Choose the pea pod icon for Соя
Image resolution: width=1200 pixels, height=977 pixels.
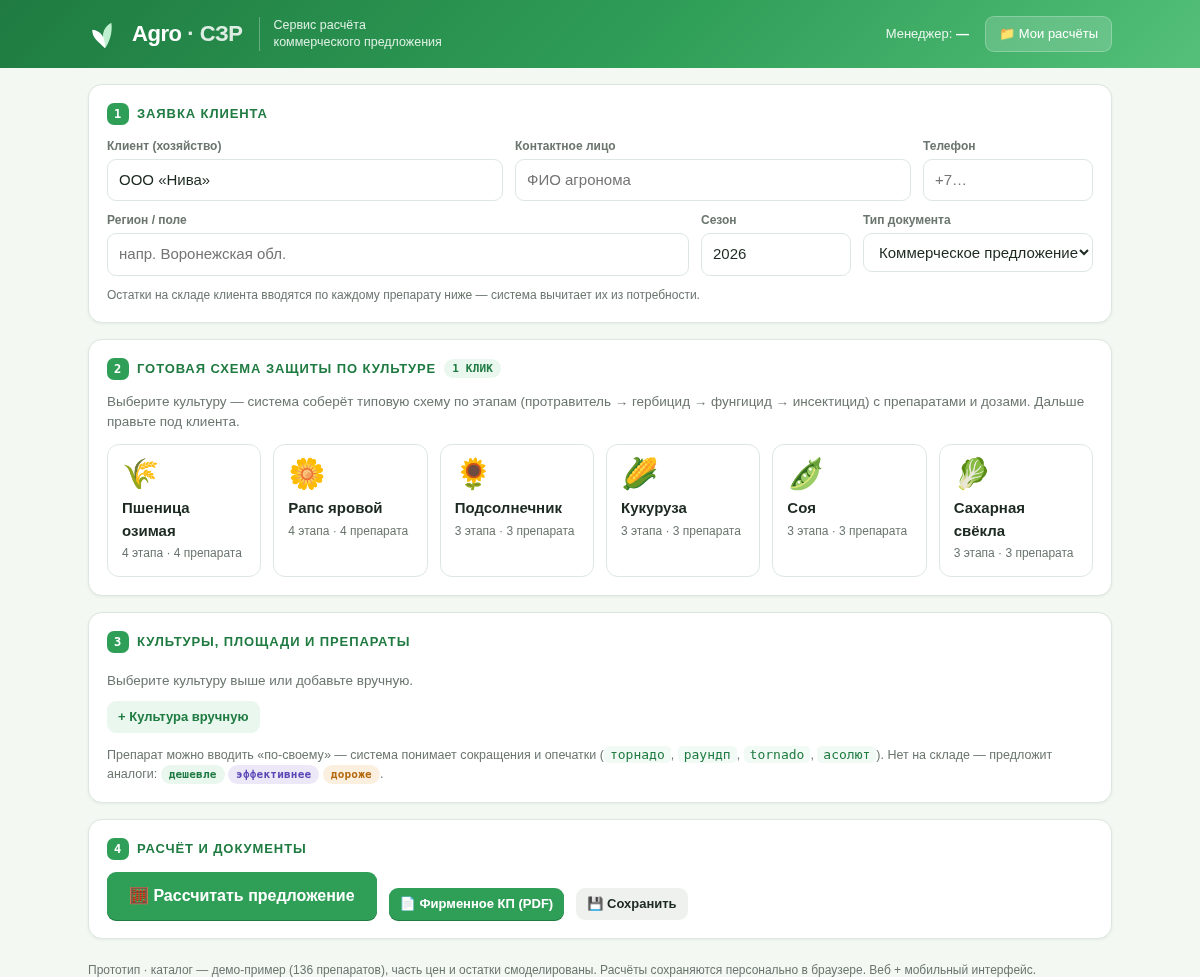(805, 474)
